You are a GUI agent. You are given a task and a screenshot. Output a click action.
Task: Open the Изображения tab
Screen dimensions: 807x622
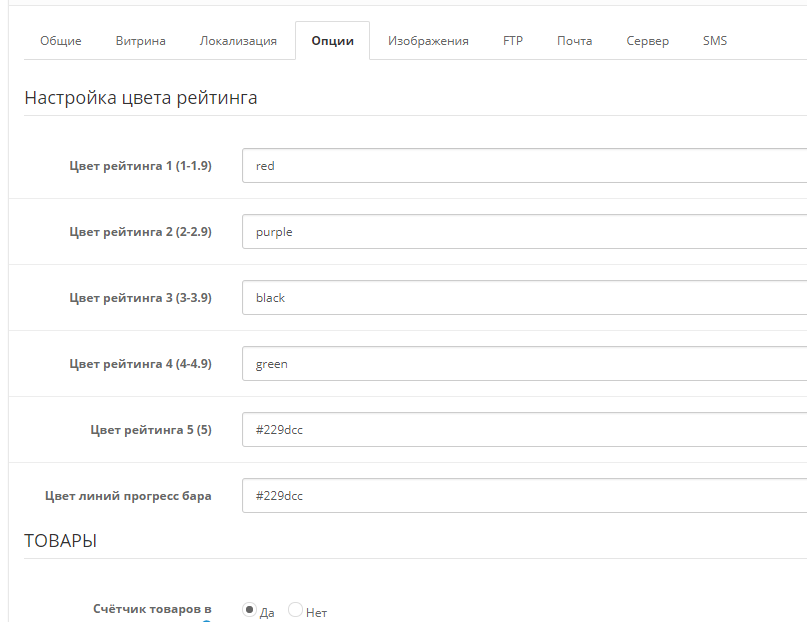click(x=428, y=41)
